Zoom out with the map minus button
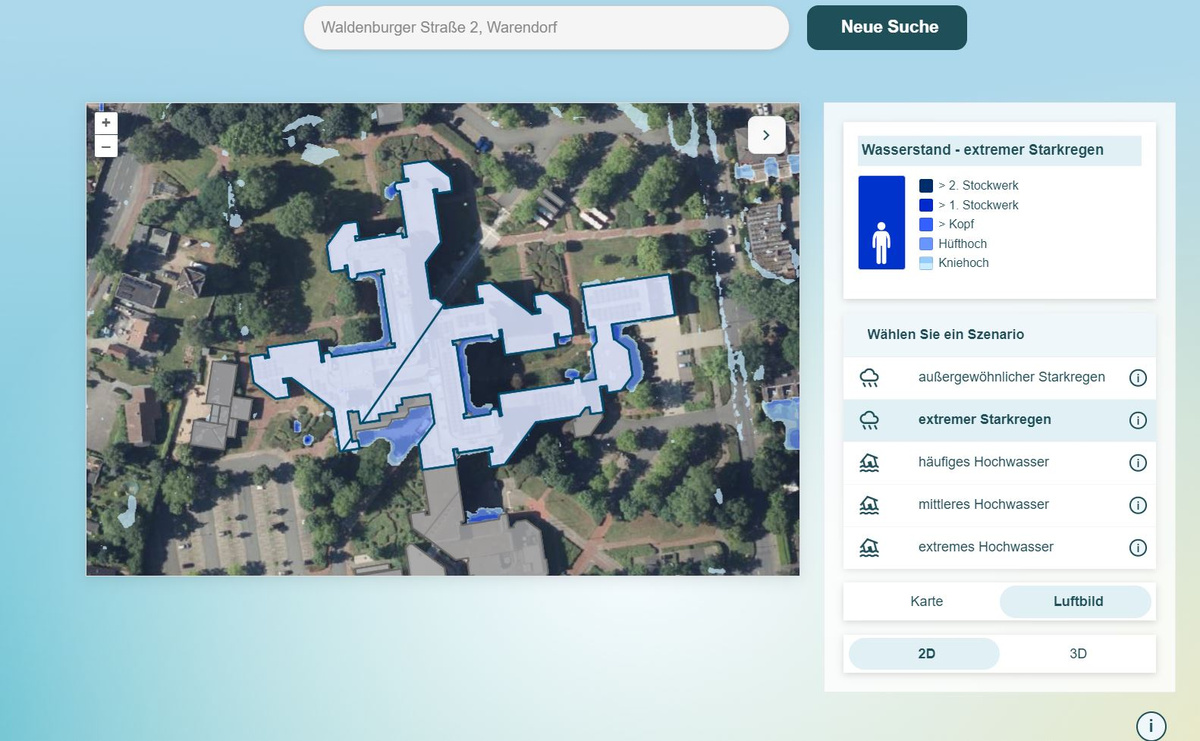The image size is (1200, 741). click(x=106, y=146)
